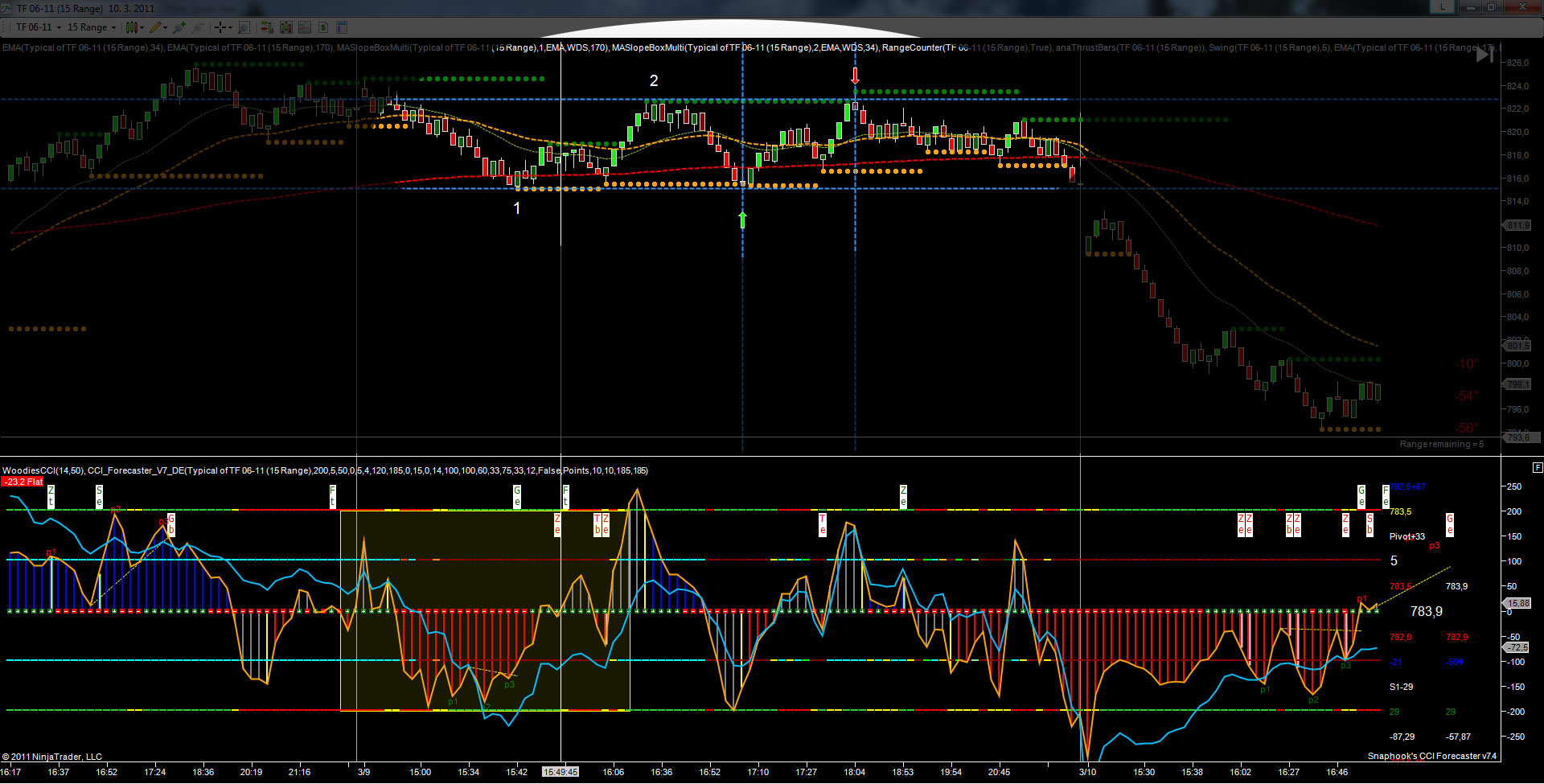Toggle the L link button in title bar
Image resolution: width=1544 pixels, height=784 pixels.
(x=1443, y=7)
